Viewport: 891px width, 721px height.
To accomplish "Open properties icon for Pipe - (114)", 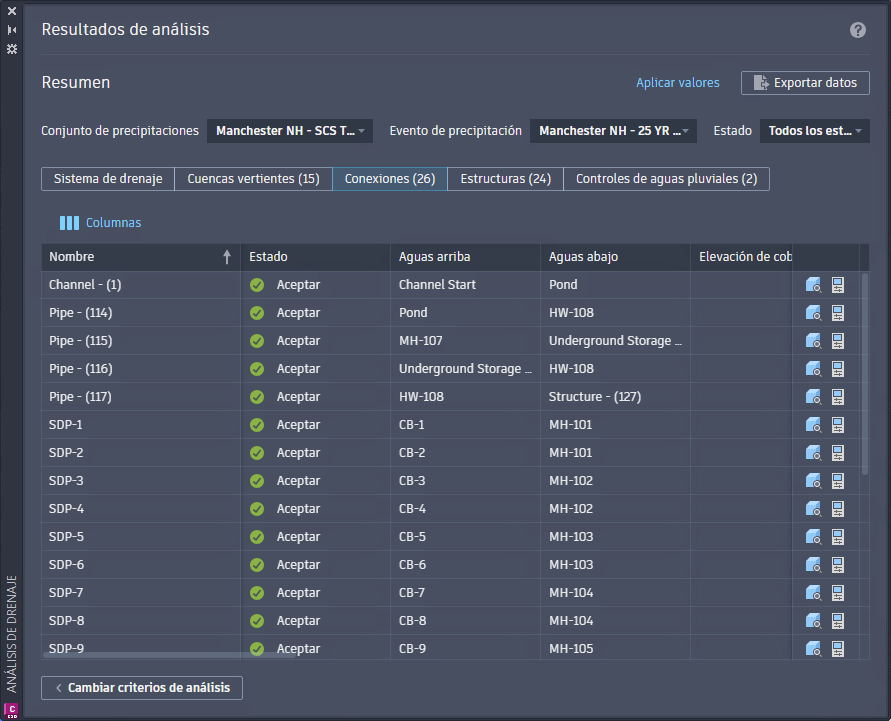I will 838,312.
